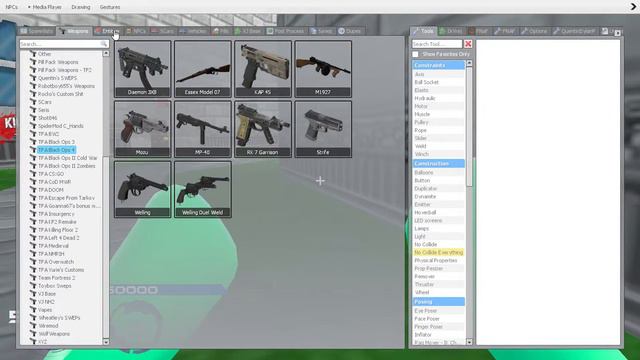Select TFA Black Ops 4 category
The image size is (640, 360).
tap(56, 150)
